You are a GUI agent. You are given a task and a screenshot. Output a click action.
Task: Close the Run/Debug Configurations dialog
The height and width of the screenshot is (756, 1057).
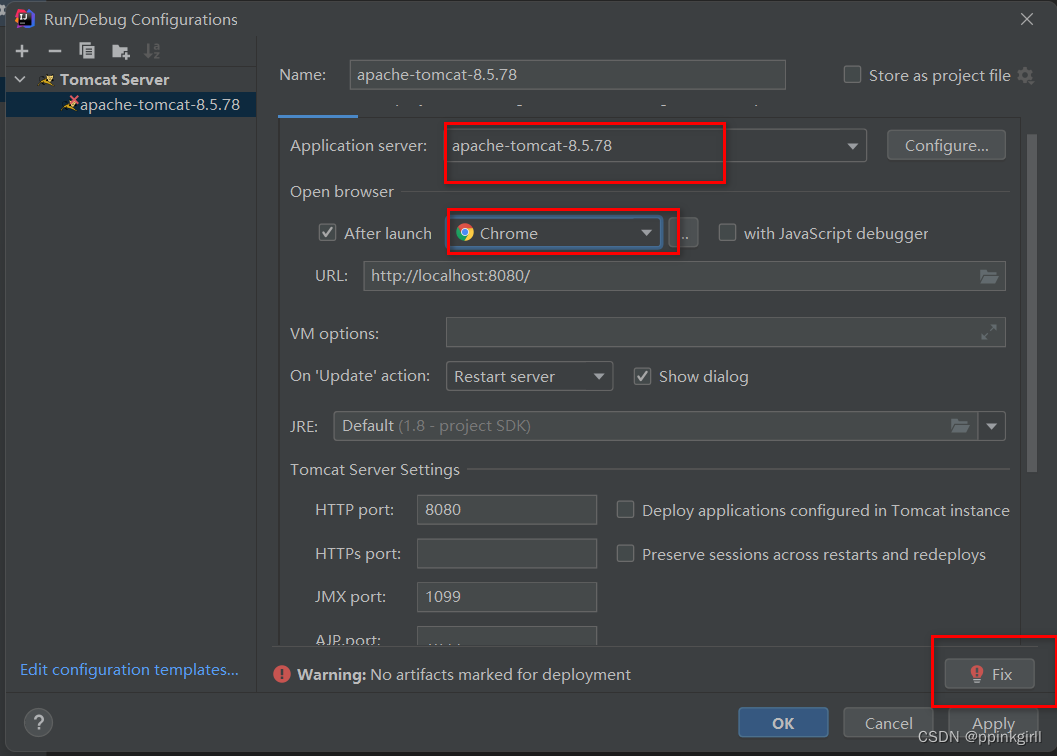click(x=1027, y=19)
